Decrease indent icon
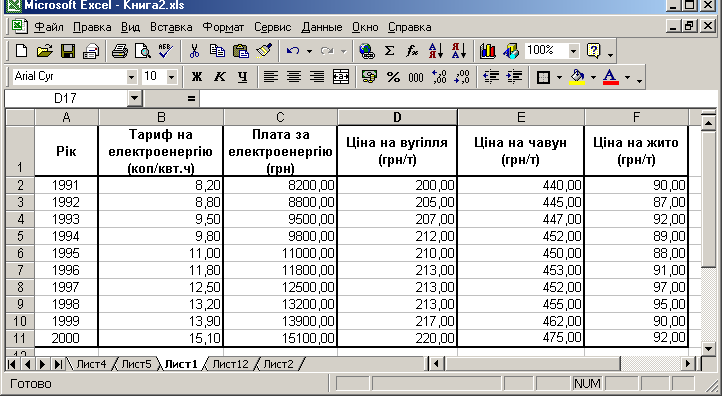The height and width of the screenshot is (396, 722). (491, 77)
